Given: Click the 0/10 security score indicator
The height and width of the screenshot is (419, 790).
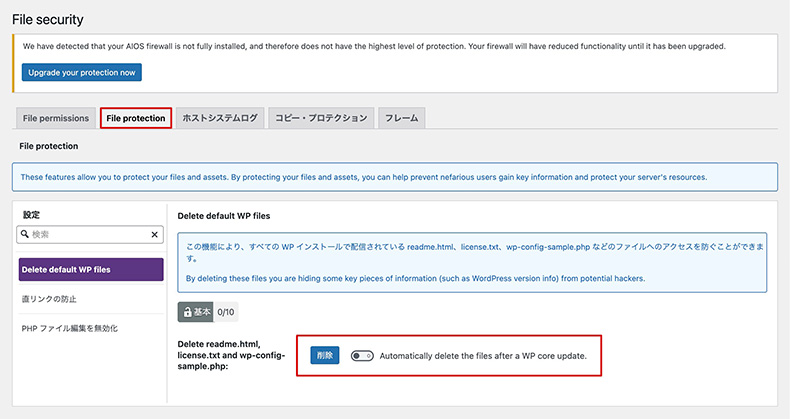Looking at the screenshot, I should (226, 312).
